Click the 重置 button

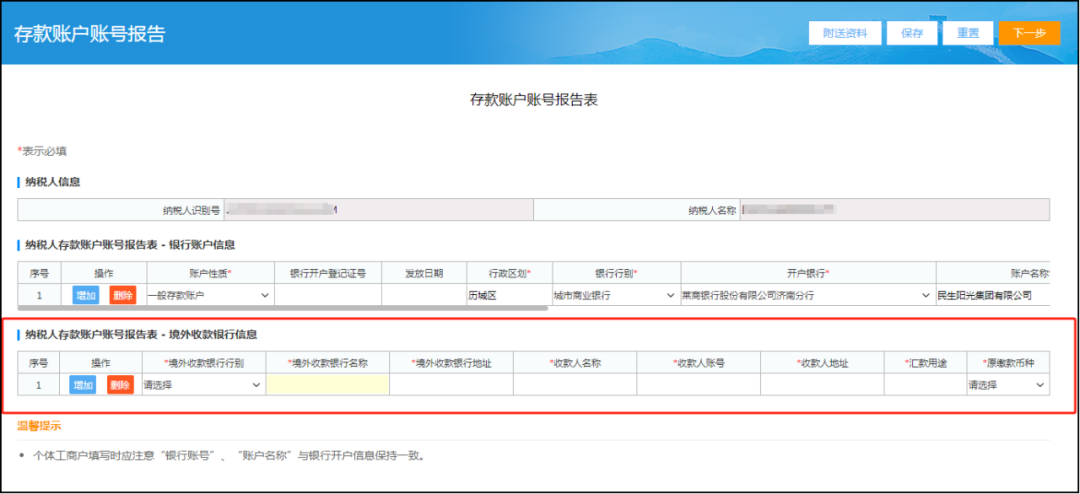967,33
